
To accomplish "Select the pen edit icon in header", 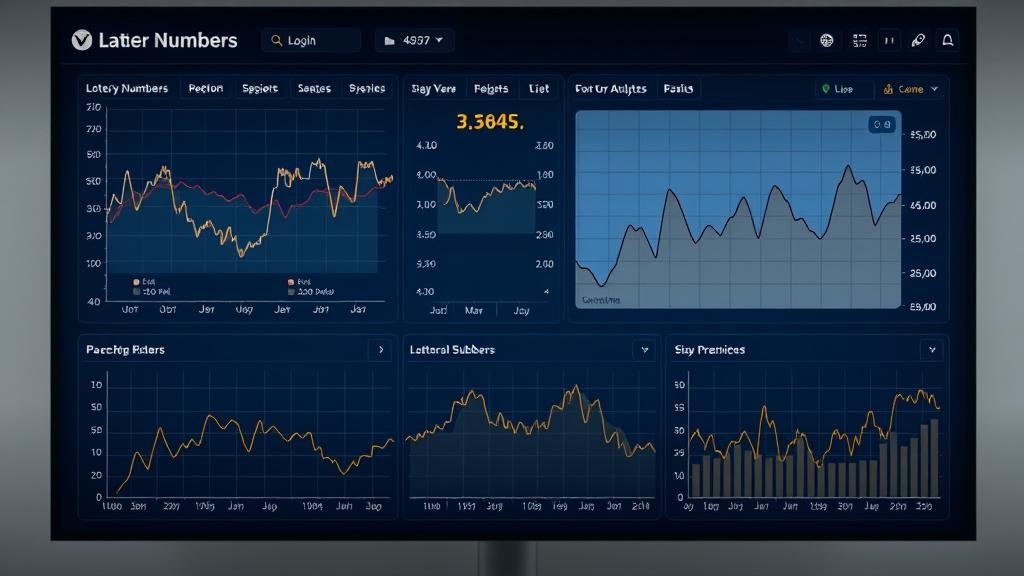I will pyautogui.click(x=918, y=41).
